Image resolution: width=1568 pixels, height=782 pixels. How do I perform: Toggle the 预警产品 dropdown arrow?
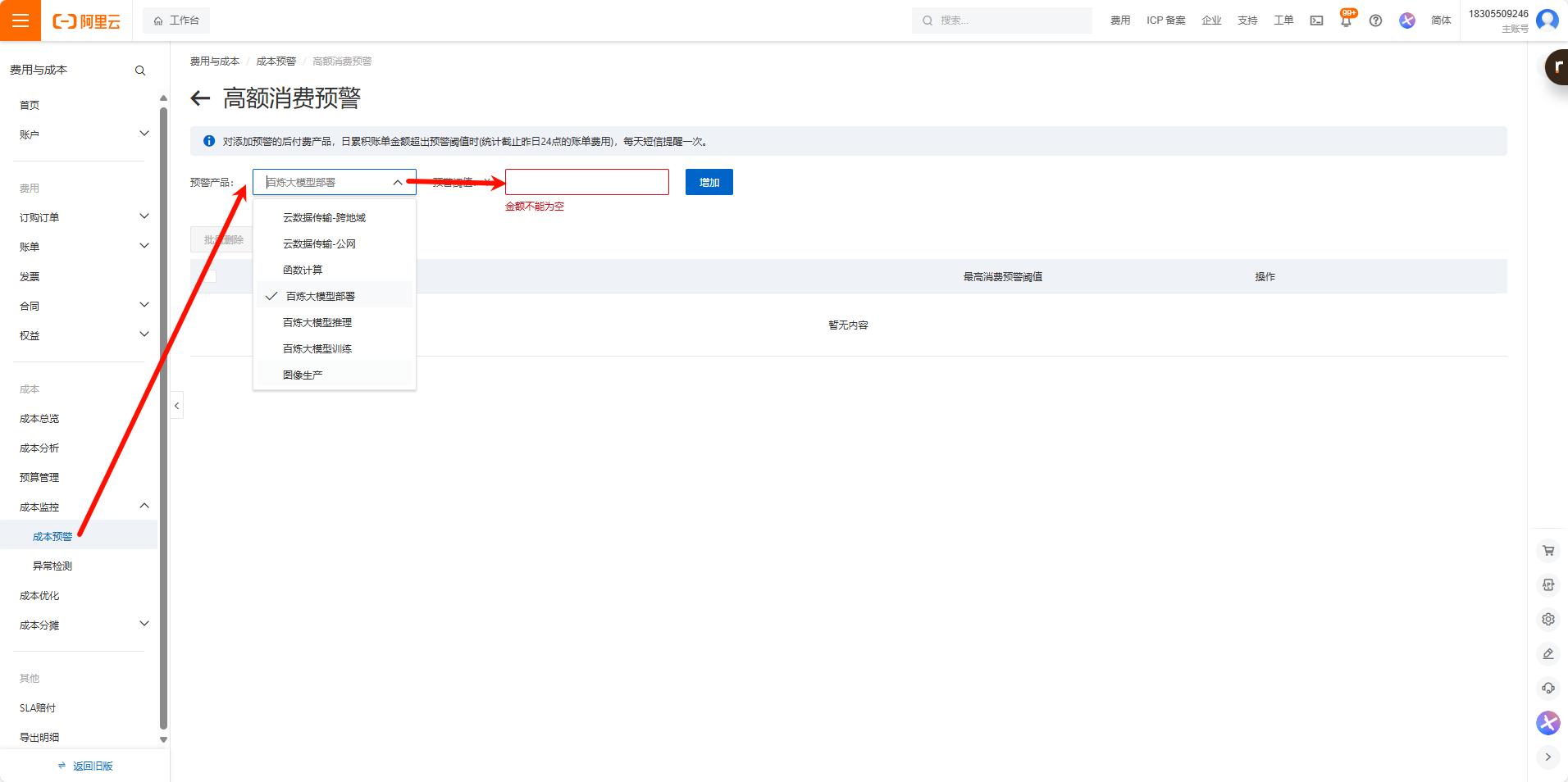tap(398, 182)
